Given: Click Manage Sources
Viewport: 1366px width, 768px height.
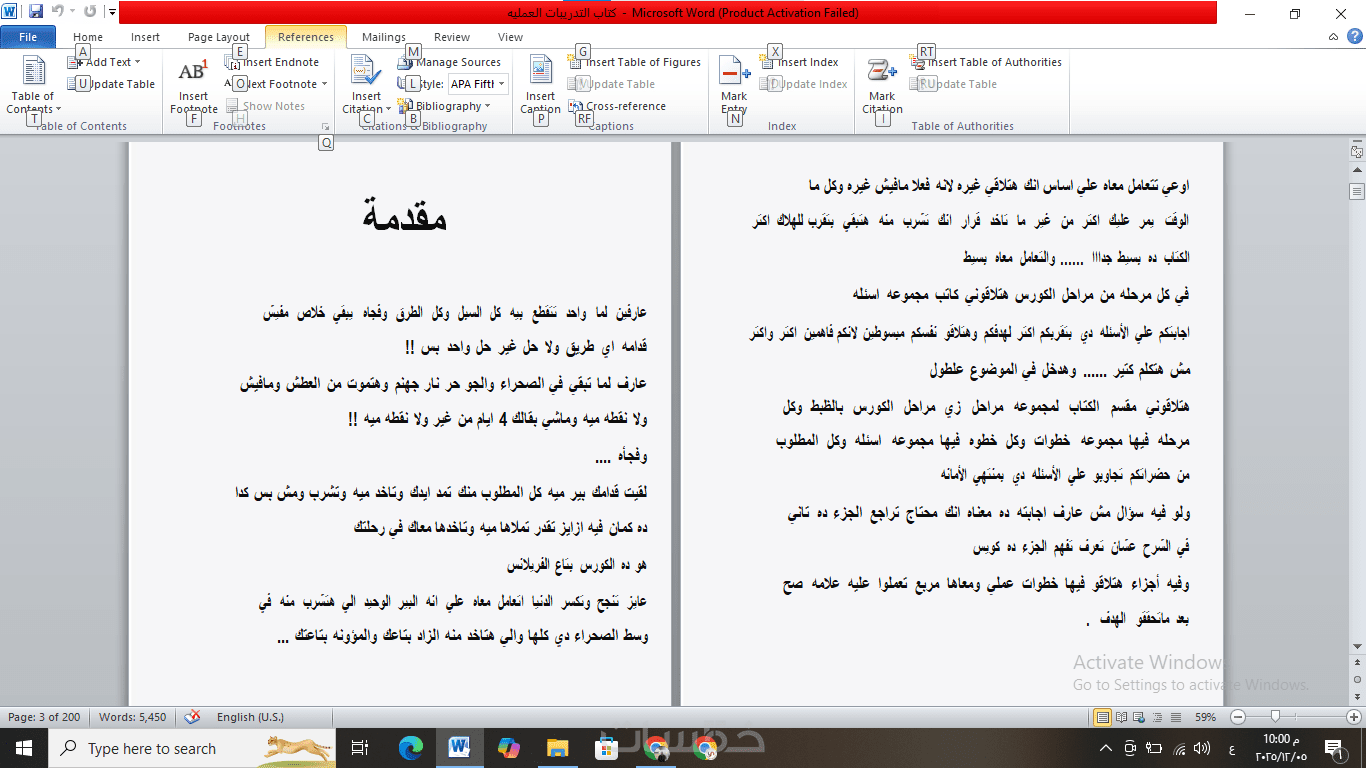Looking at the screenshot, I should 449,62.
